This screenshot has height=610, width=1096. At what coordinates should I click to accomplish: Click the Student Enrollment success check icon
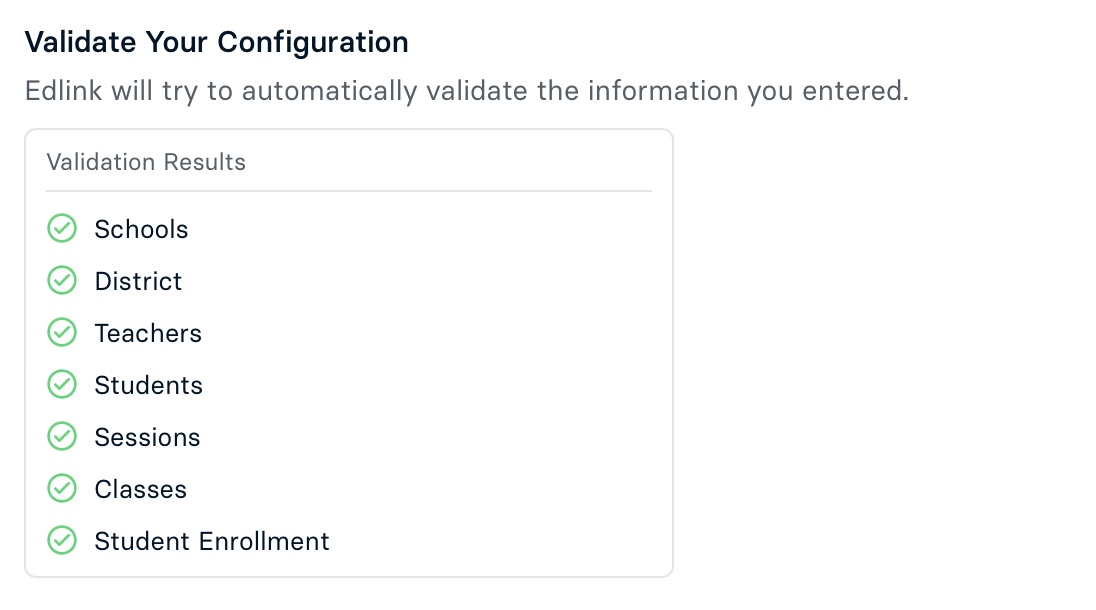point(62,541)
